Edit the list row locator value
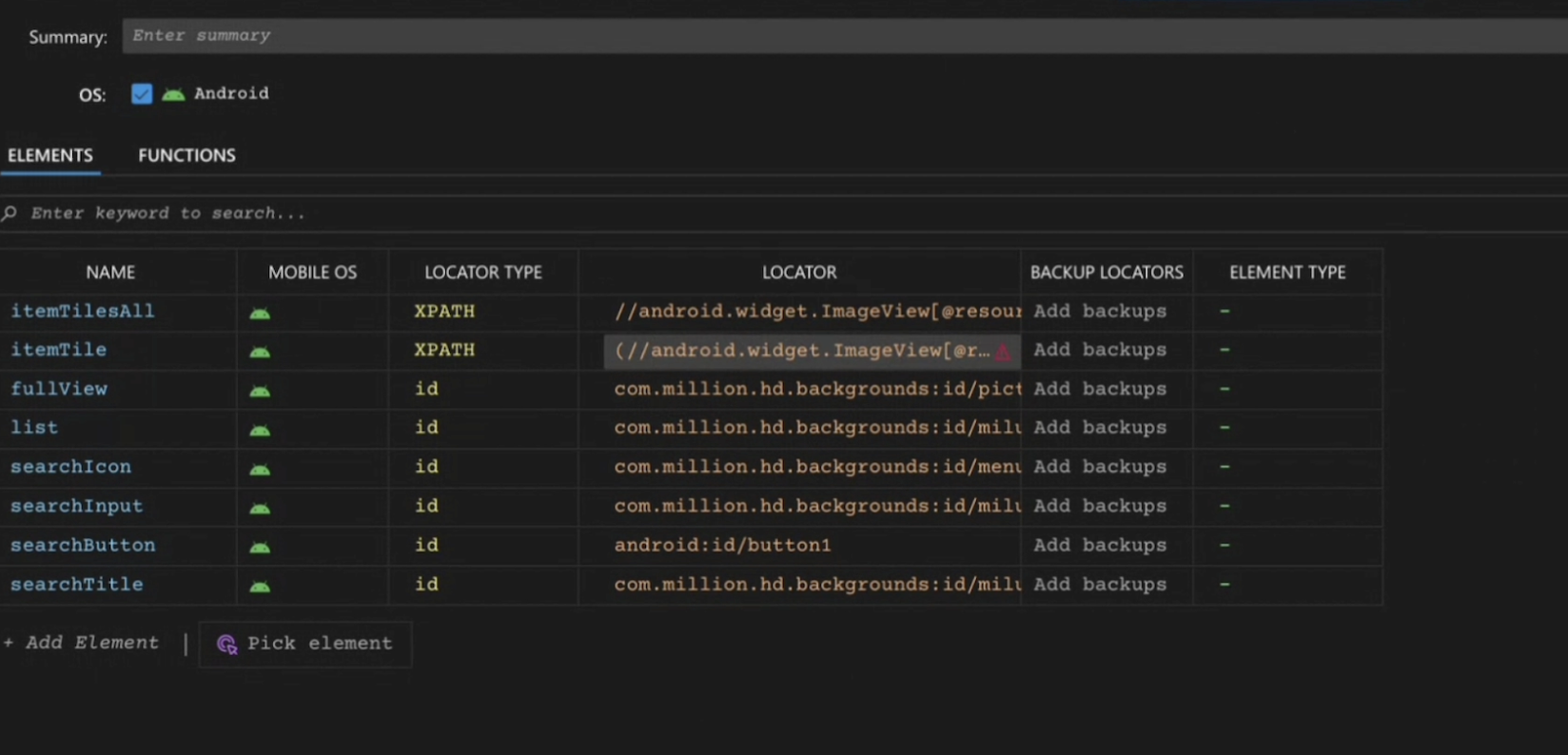 [816, 428]
